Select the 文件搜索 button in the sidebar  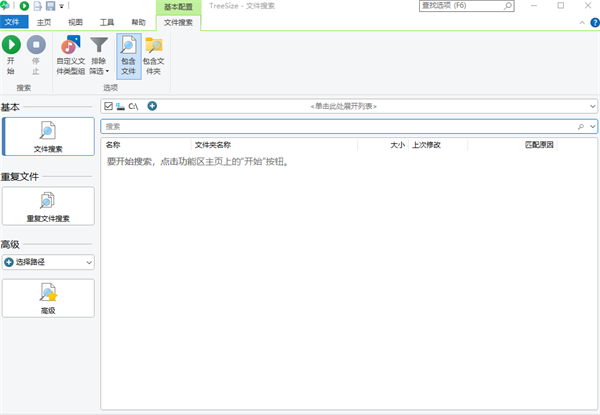[x=49, y=136]
